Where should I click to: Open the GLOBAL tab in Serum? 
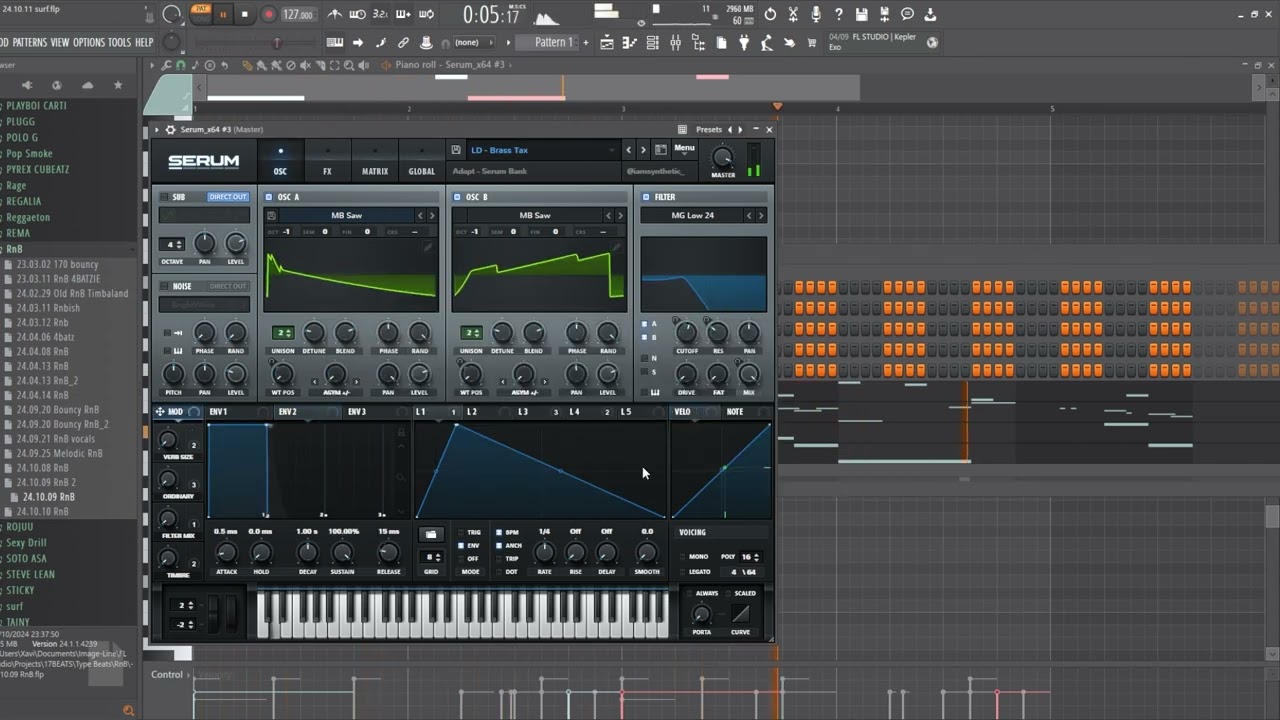pos(422,161)
